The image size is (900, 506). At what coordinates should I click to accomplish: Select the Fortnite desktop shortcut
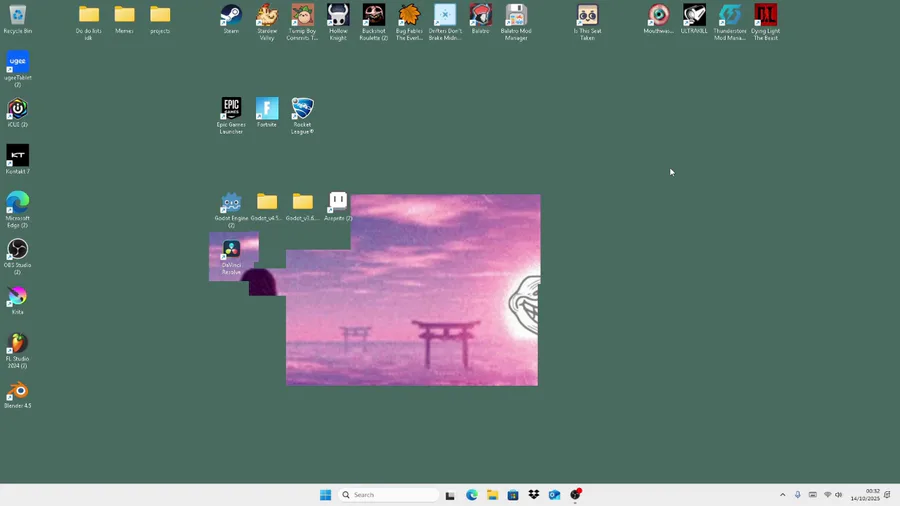coord(267,112)
